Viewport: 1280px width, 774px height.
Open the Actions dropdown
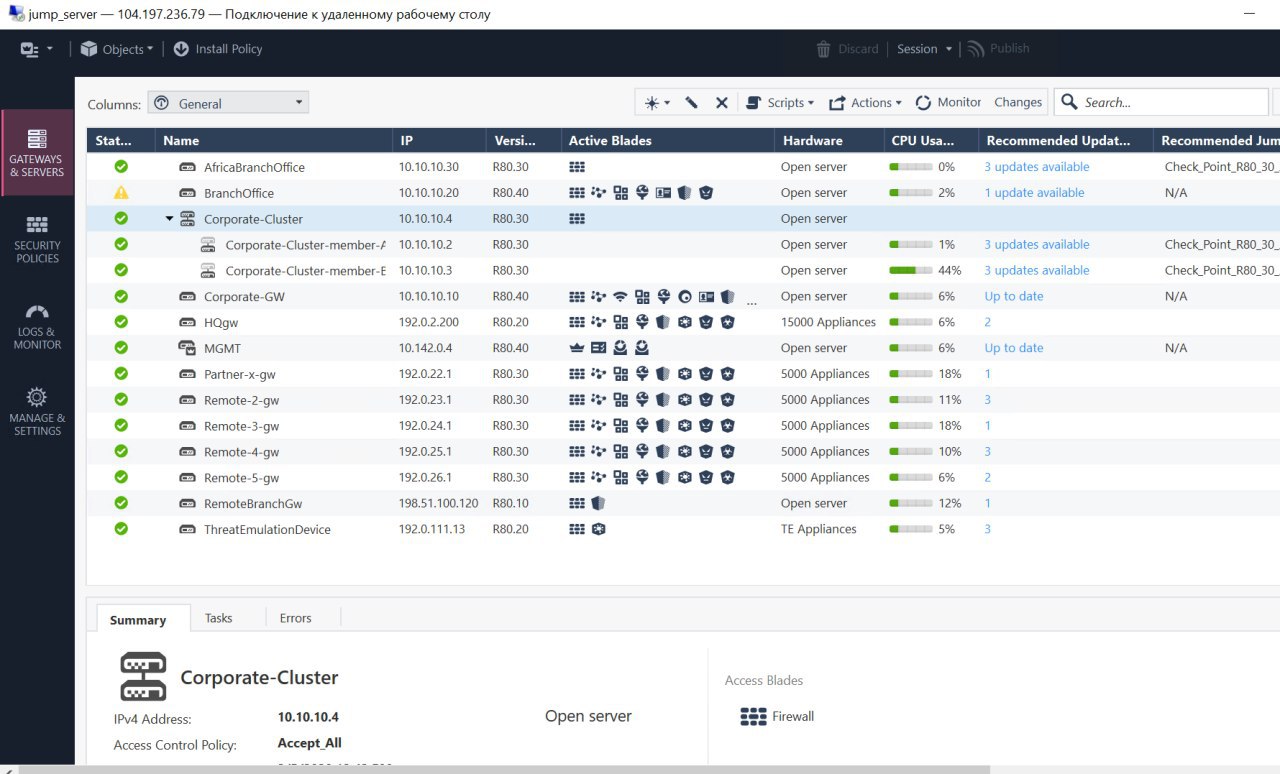coord(866,102)
